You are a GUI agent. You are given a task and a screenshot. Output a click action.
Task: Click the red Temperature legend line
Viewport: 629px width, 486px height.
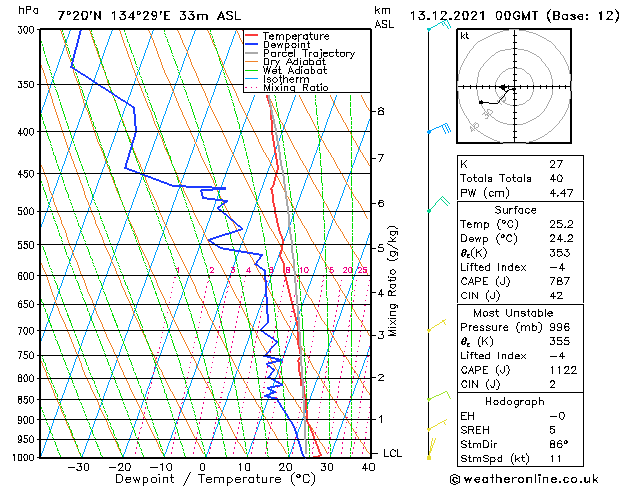[x=251, y=35]
